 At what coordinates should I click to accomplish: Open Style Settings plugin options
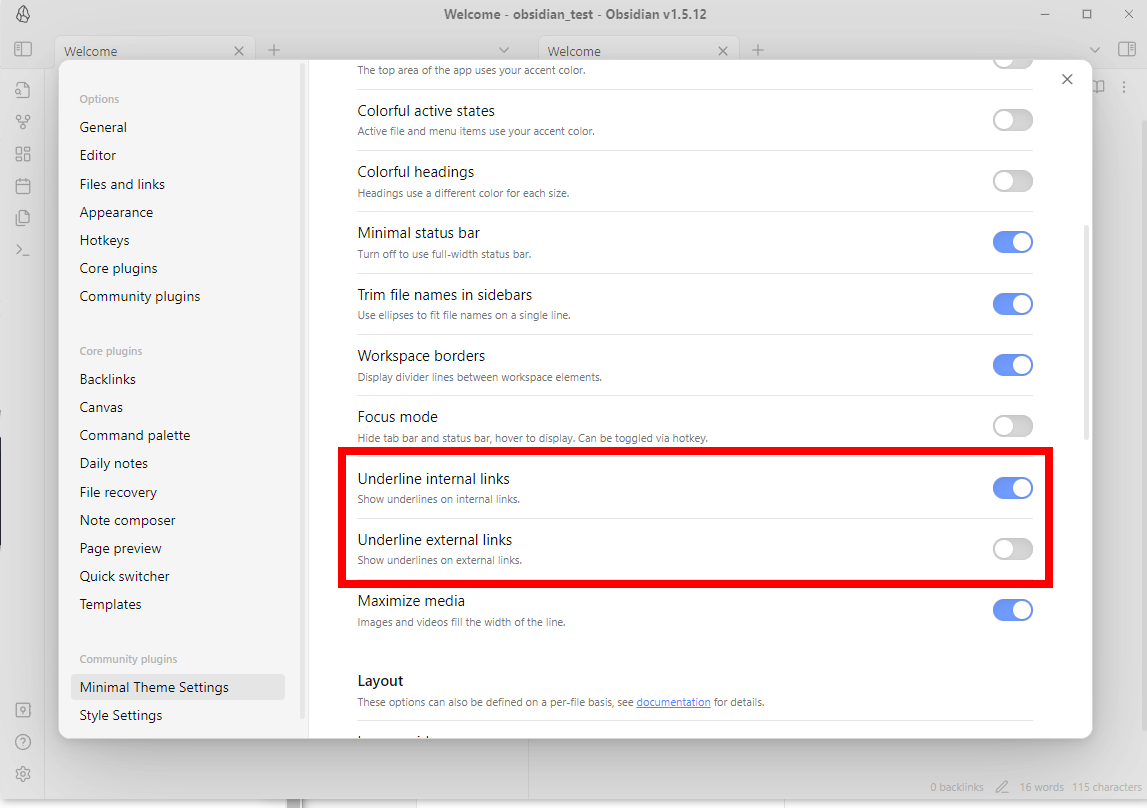[x=178, y=715]
